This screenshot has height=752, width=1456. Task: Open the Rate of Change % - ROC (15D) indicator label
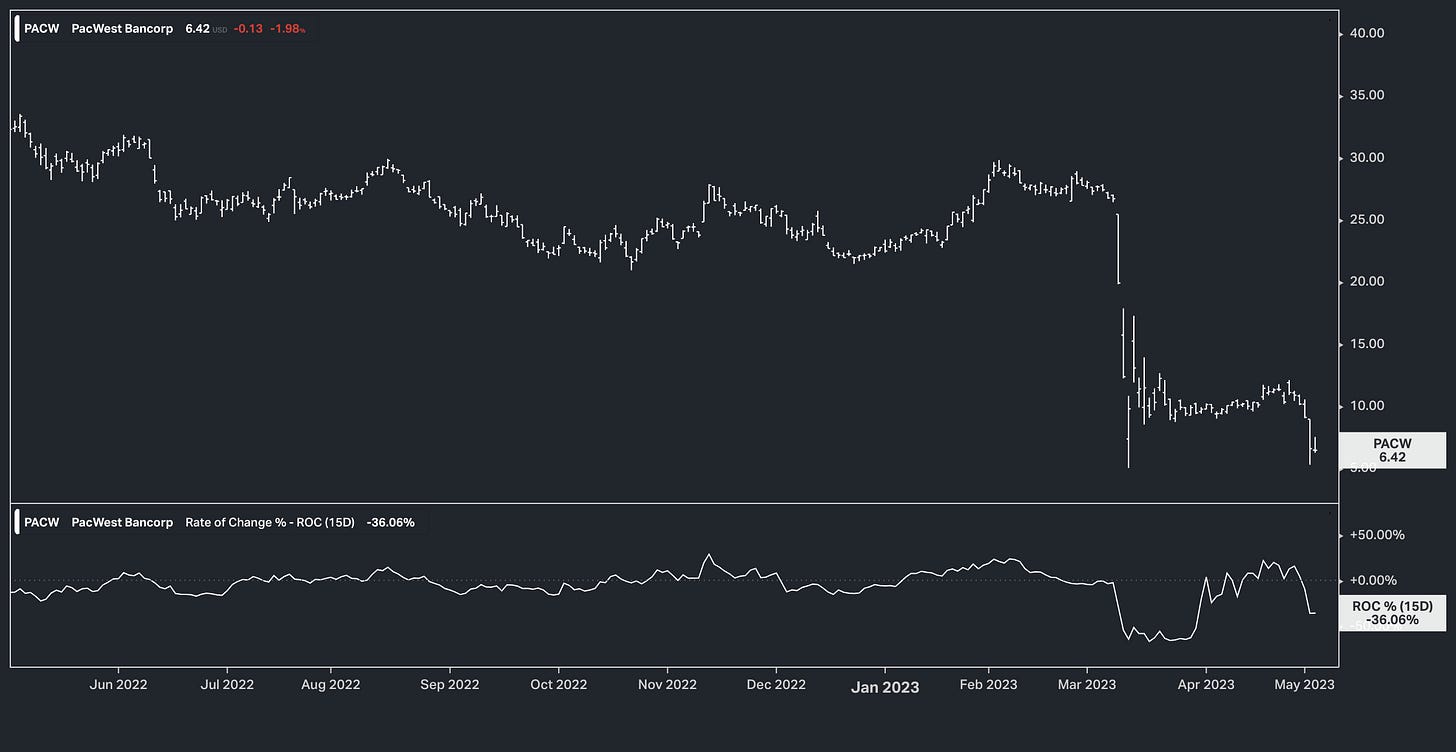(x=270, y=522)
